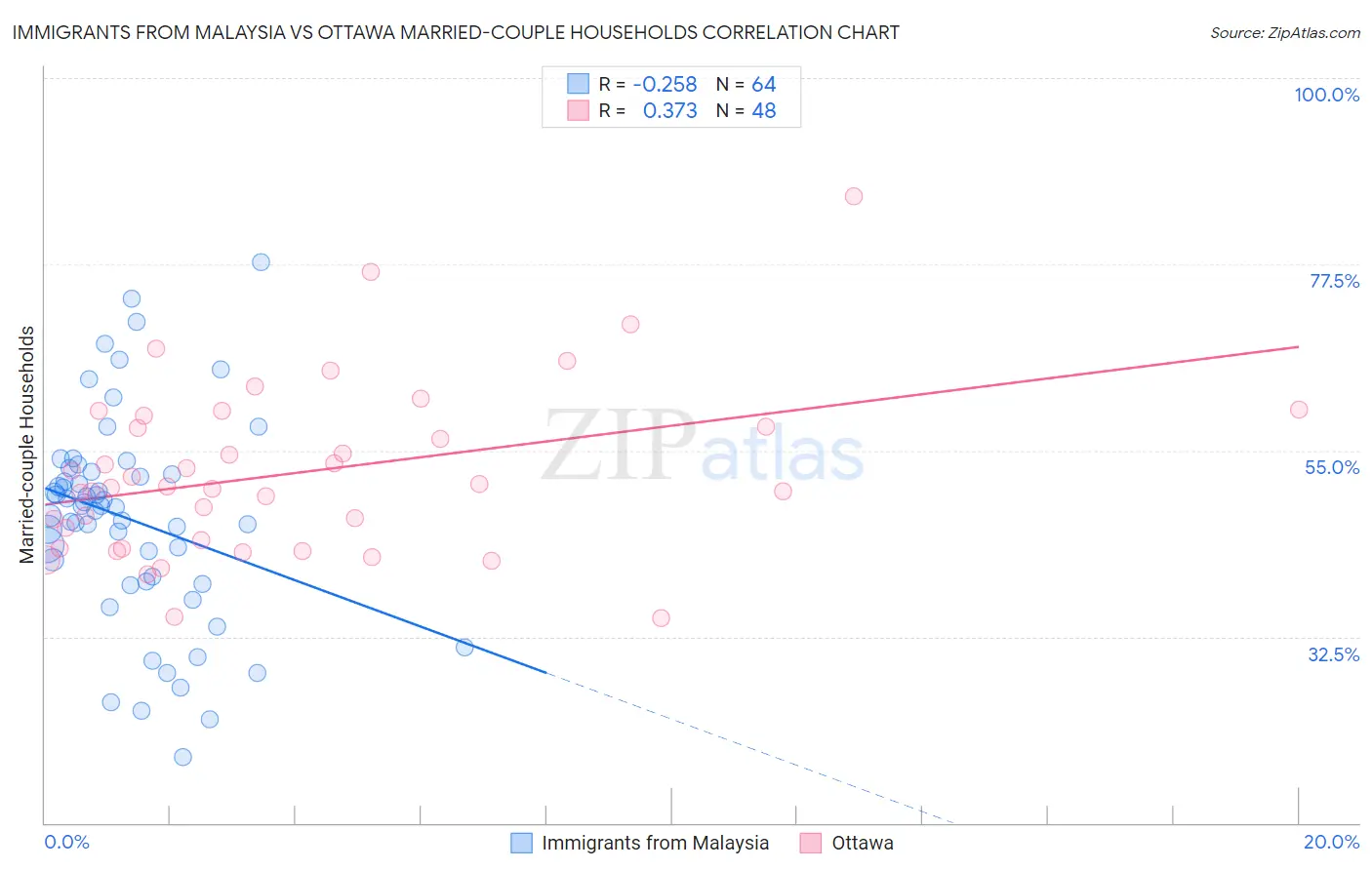Click the chart title text

coord(456,32)
